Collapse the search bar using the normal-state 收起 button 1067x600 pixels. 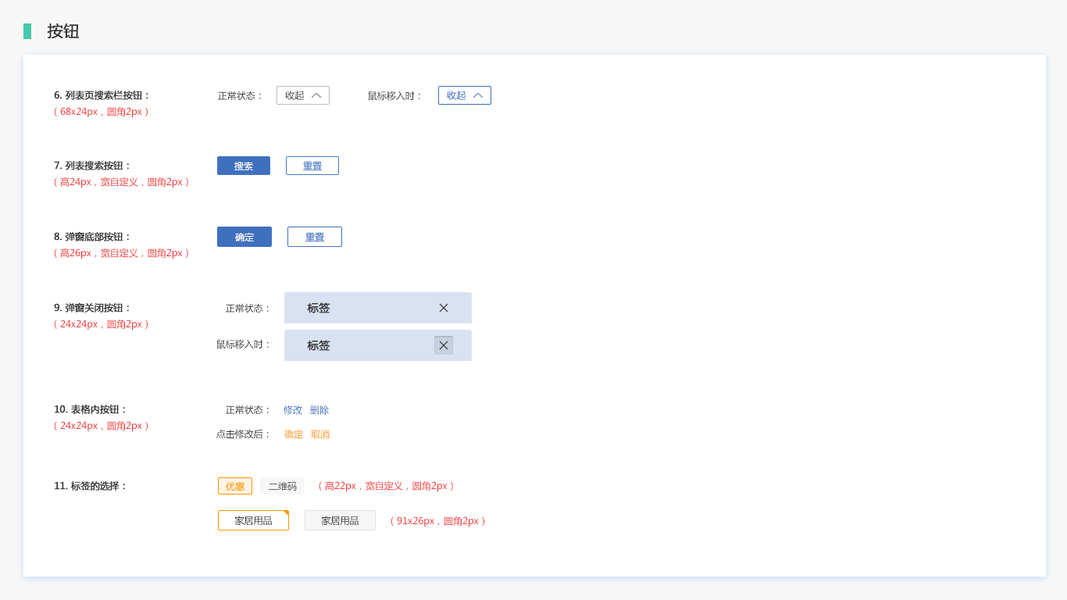[x=303, y=95]
